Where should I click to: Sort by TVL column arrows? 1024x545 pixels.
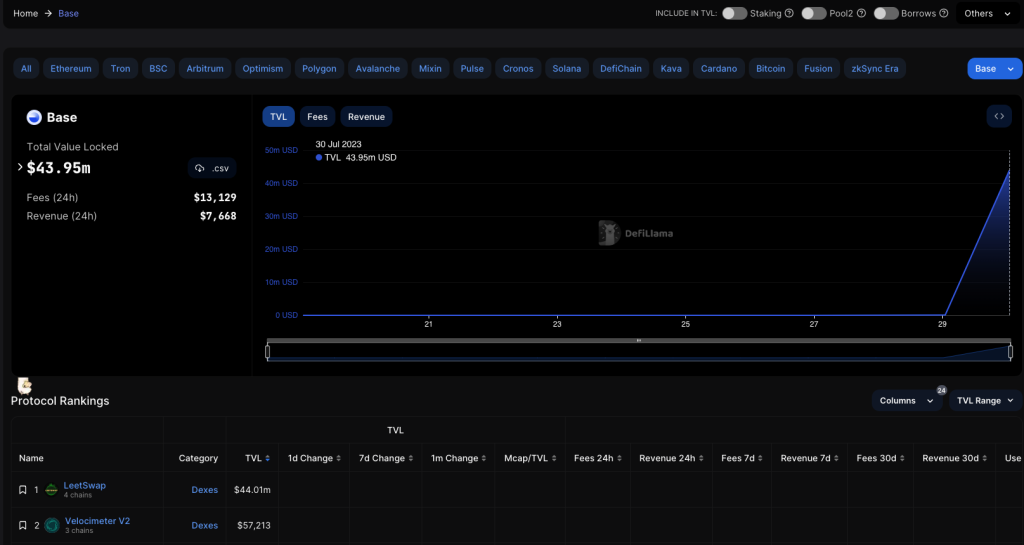[267, 458]
